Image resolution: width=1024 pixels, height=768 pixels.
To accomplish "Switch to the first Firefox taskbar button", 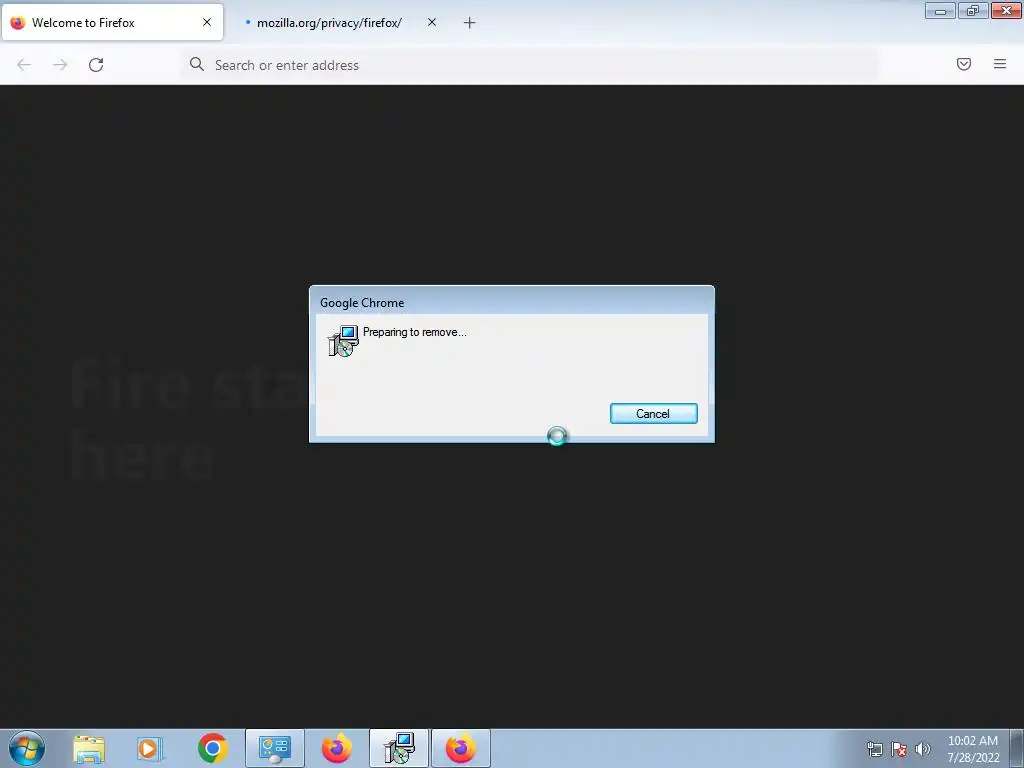I will (x=336, y=749).
